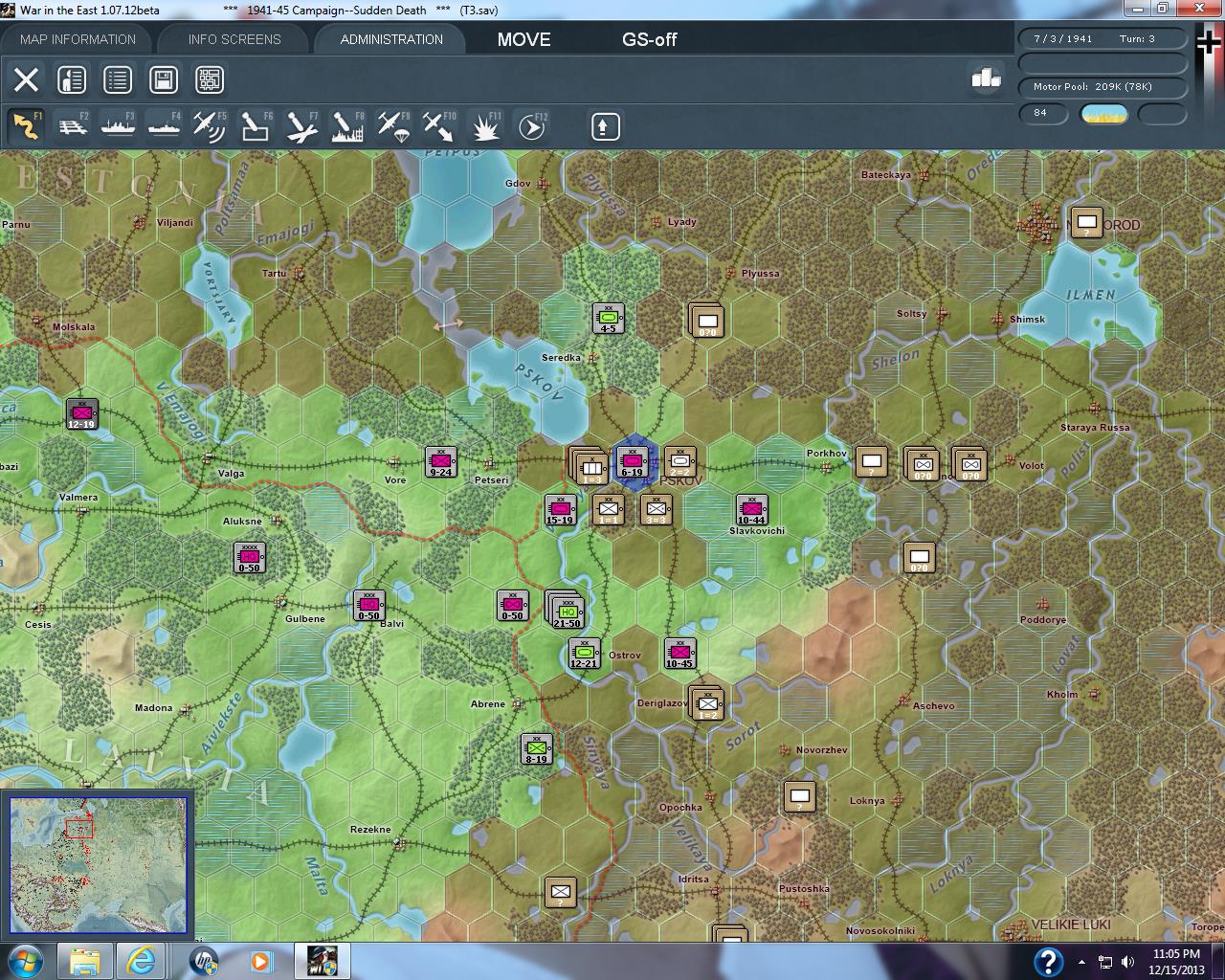
Task: Click the help question mark in tray
Action: click(1048, 961)
